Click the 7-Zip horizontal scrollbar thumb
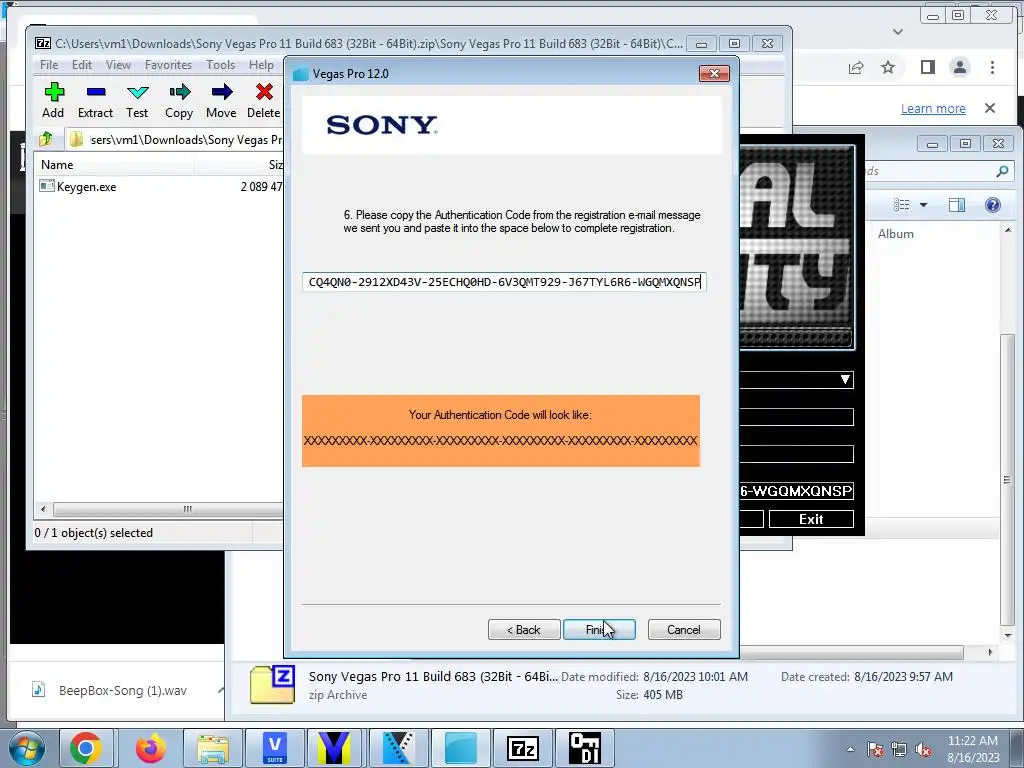This screenshot has height=768, width=1024. coord(187,509)
